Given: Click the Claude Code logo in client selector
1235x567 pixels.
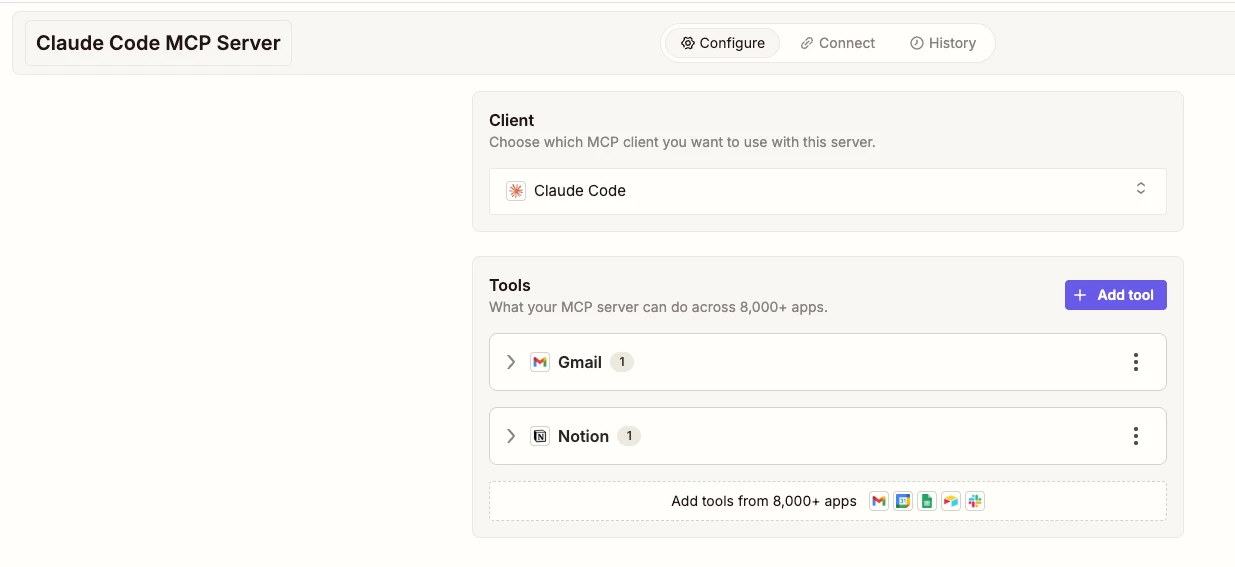Looking at the screenshot, I should (x=516, y=191).
